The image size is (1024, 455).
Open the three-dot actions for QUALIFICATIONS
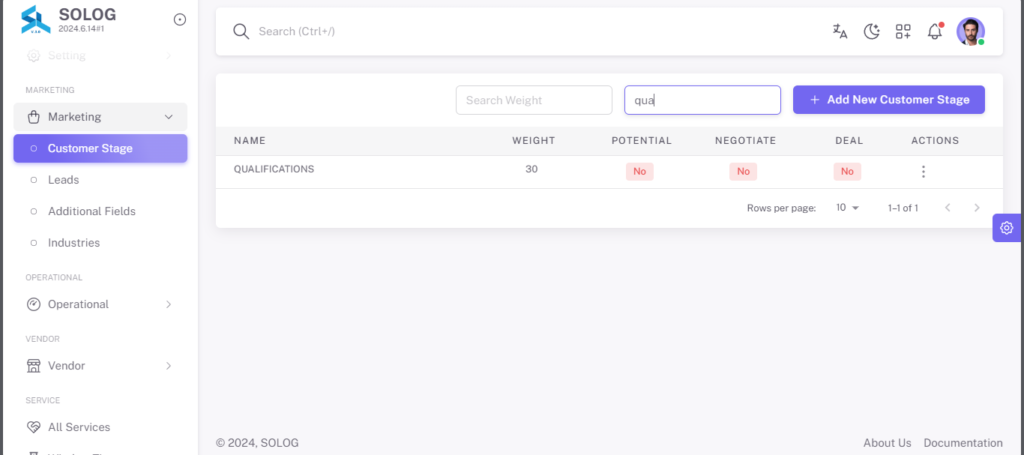click(x=923, y=172)
